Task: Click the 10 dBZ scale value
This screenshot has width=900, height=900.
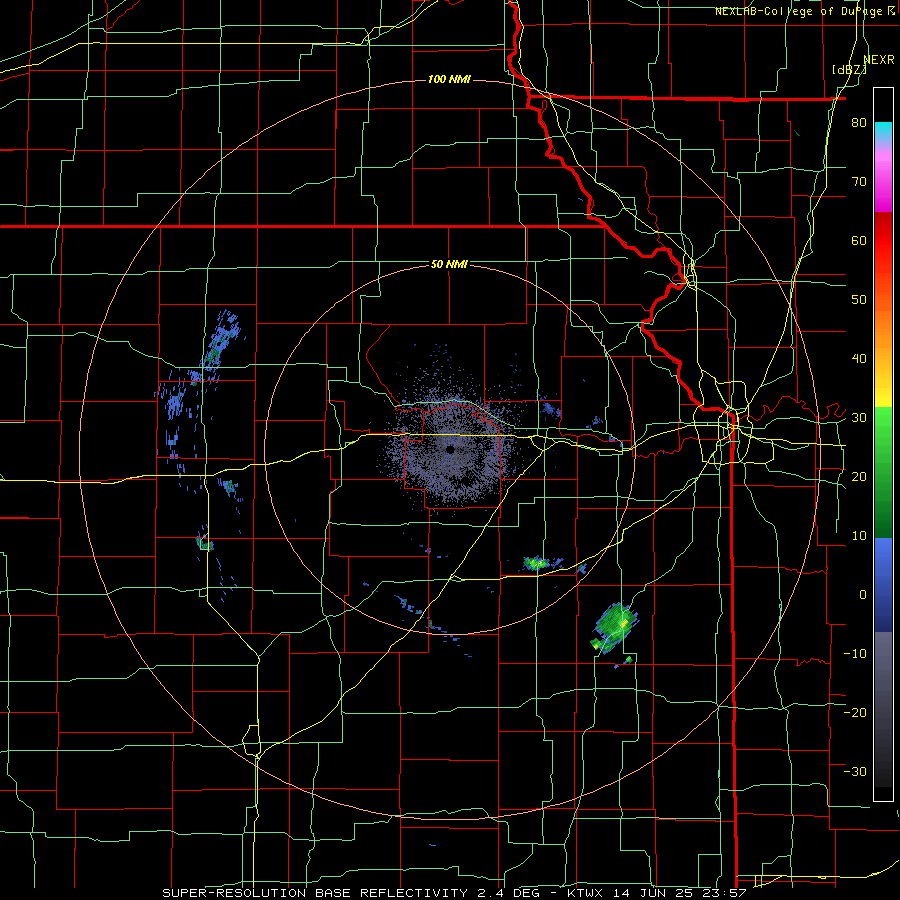Action: click(859, 536)
